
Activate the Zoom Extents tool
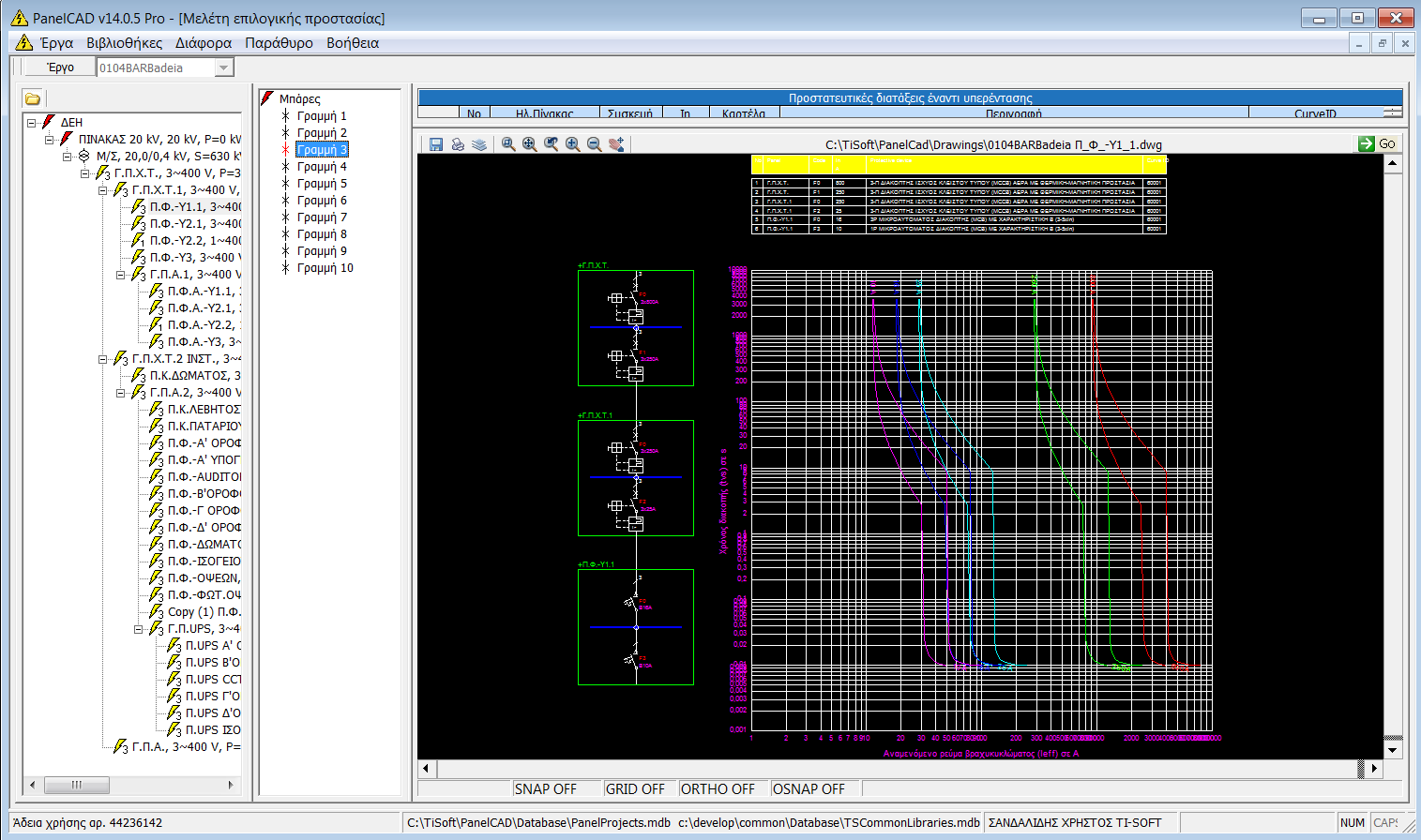pos(529,143)
